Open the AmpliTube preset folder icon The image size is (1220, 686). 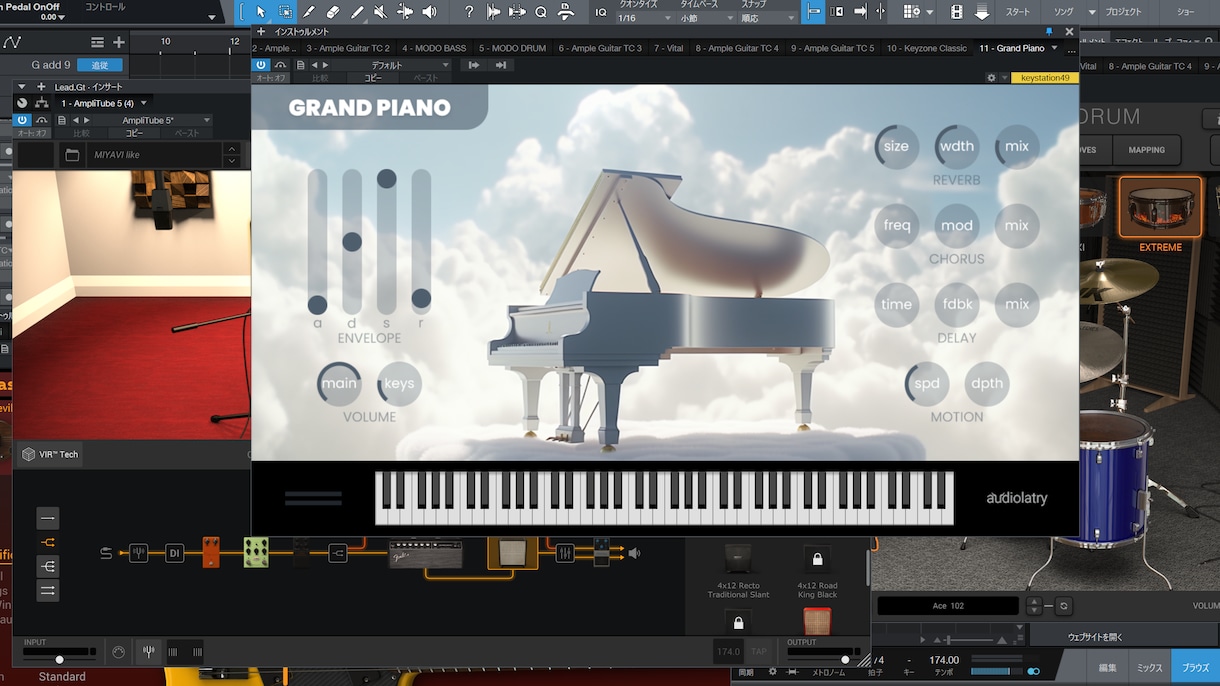coord(72,155)
